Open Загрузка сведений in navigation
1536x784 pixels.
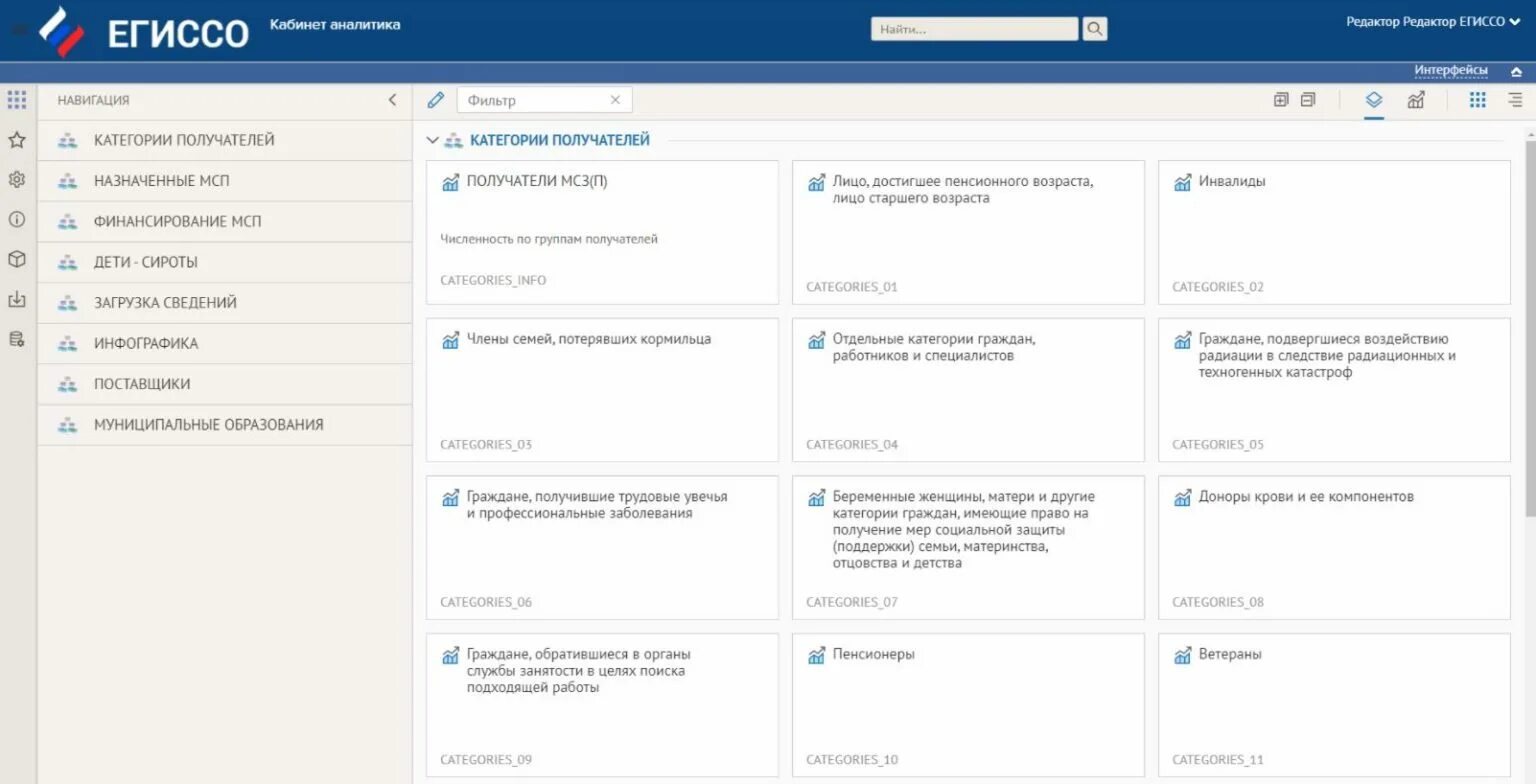225,302
